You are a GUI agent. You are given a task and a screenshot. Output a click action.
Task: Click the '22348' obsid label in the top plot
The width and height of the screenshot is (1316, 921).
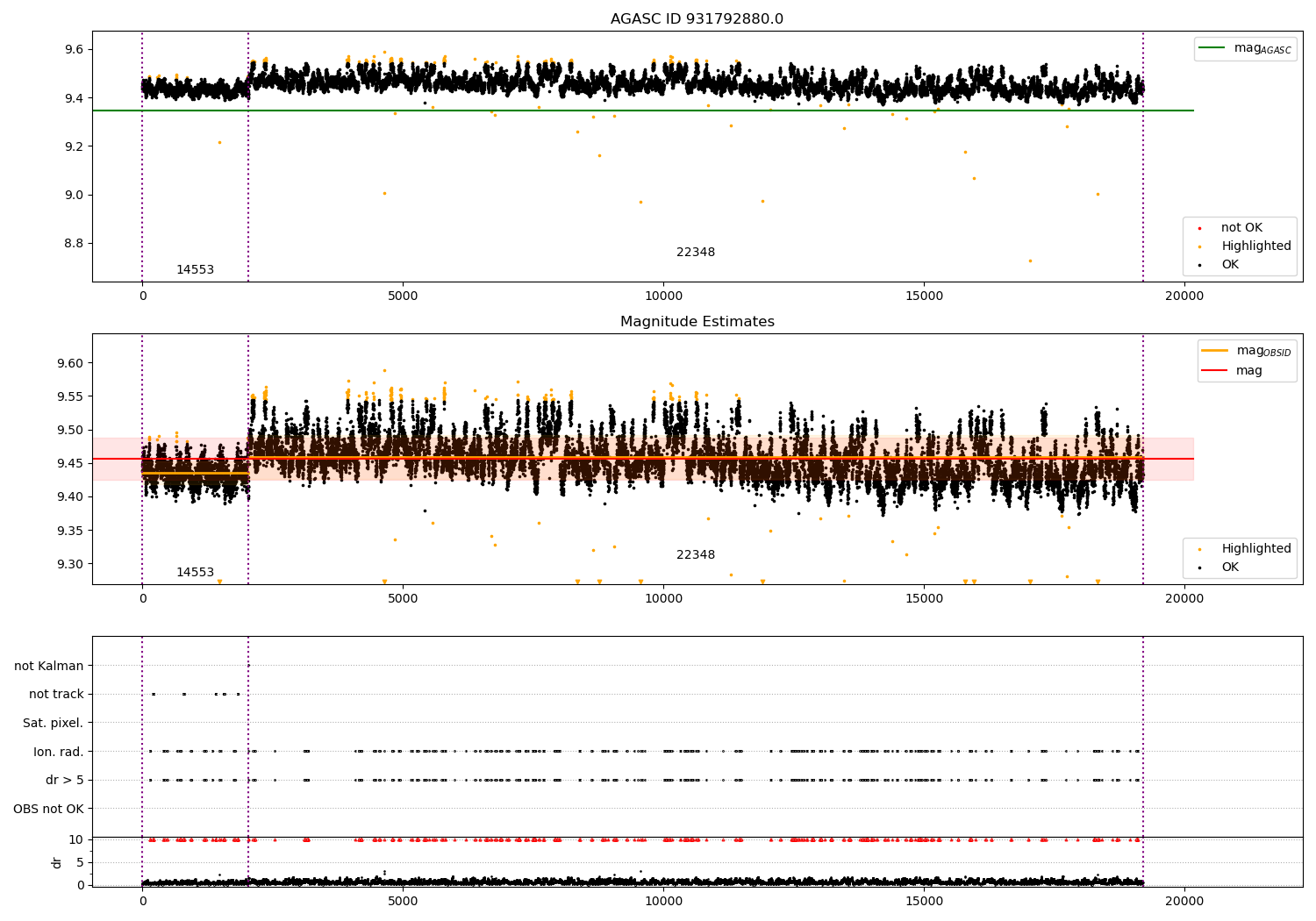[x=696, y=253]
